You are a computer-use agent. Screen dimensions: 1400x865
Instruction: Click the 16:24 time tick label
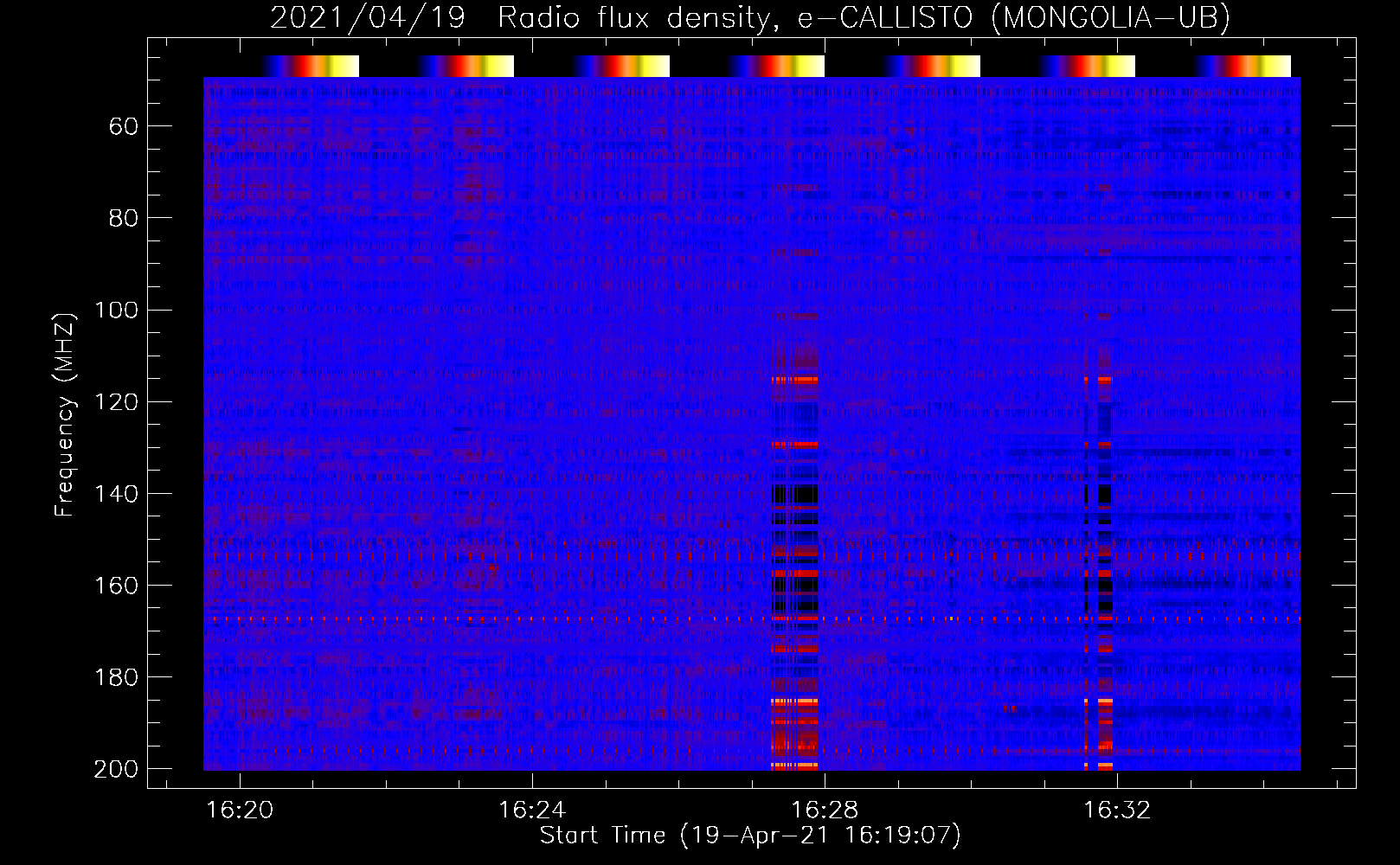click(x=532, y=810)
